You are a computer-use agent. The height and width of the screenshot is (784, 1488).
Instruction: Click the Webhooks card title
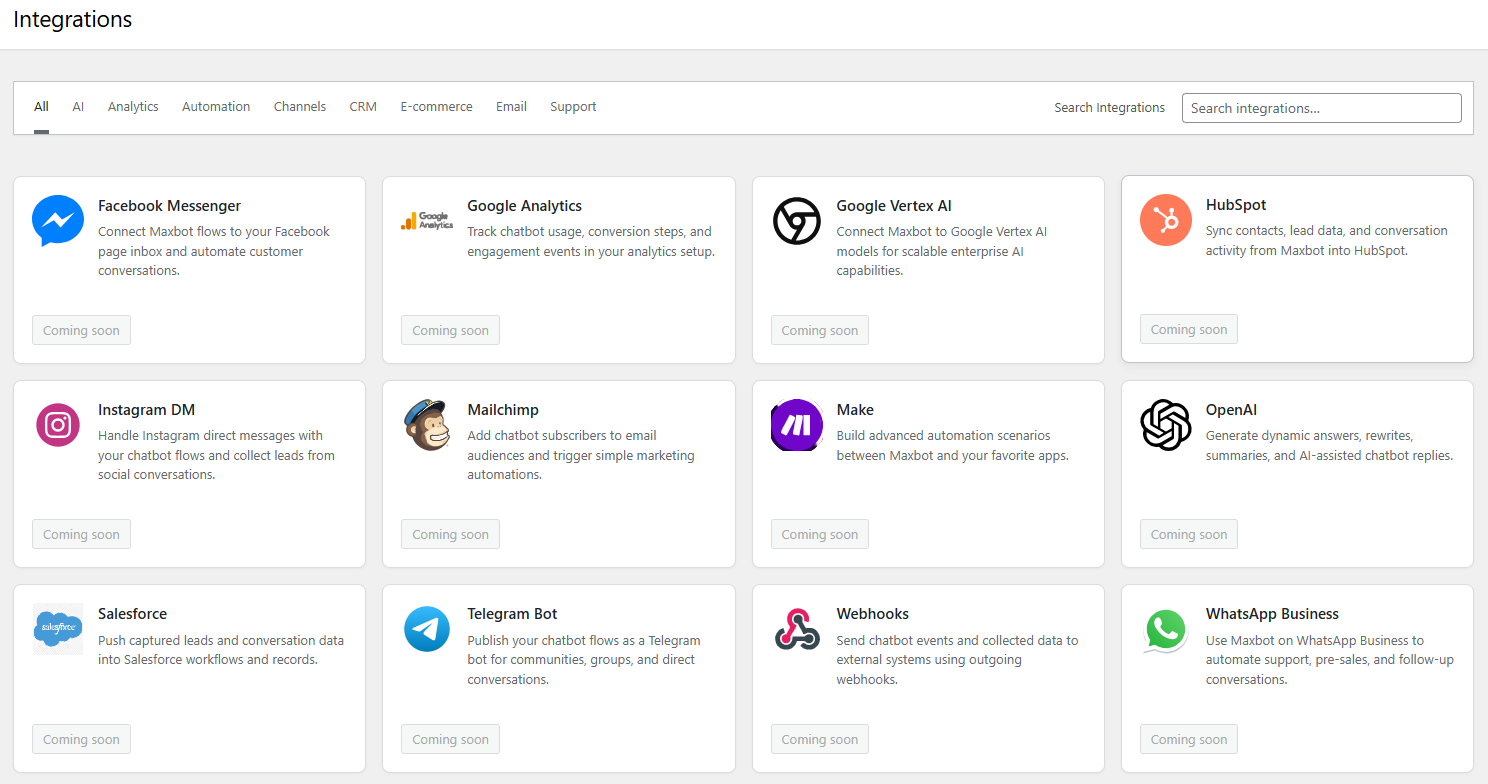[x=873, y=614]
